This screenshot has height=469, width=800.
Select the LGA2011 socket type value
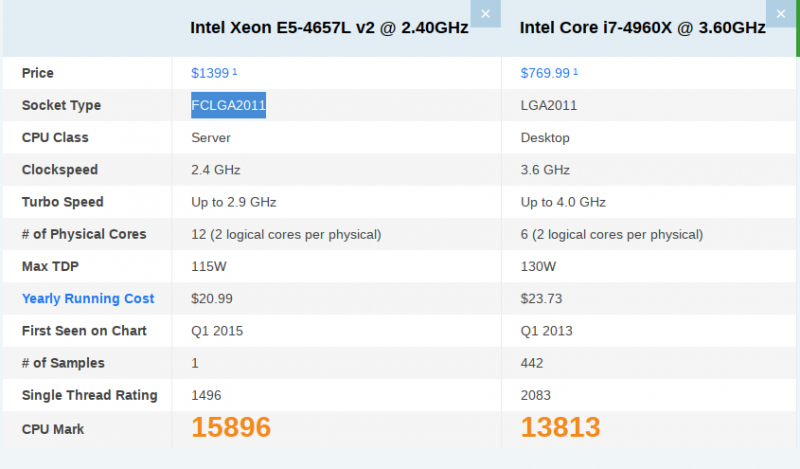coord(548,106)
